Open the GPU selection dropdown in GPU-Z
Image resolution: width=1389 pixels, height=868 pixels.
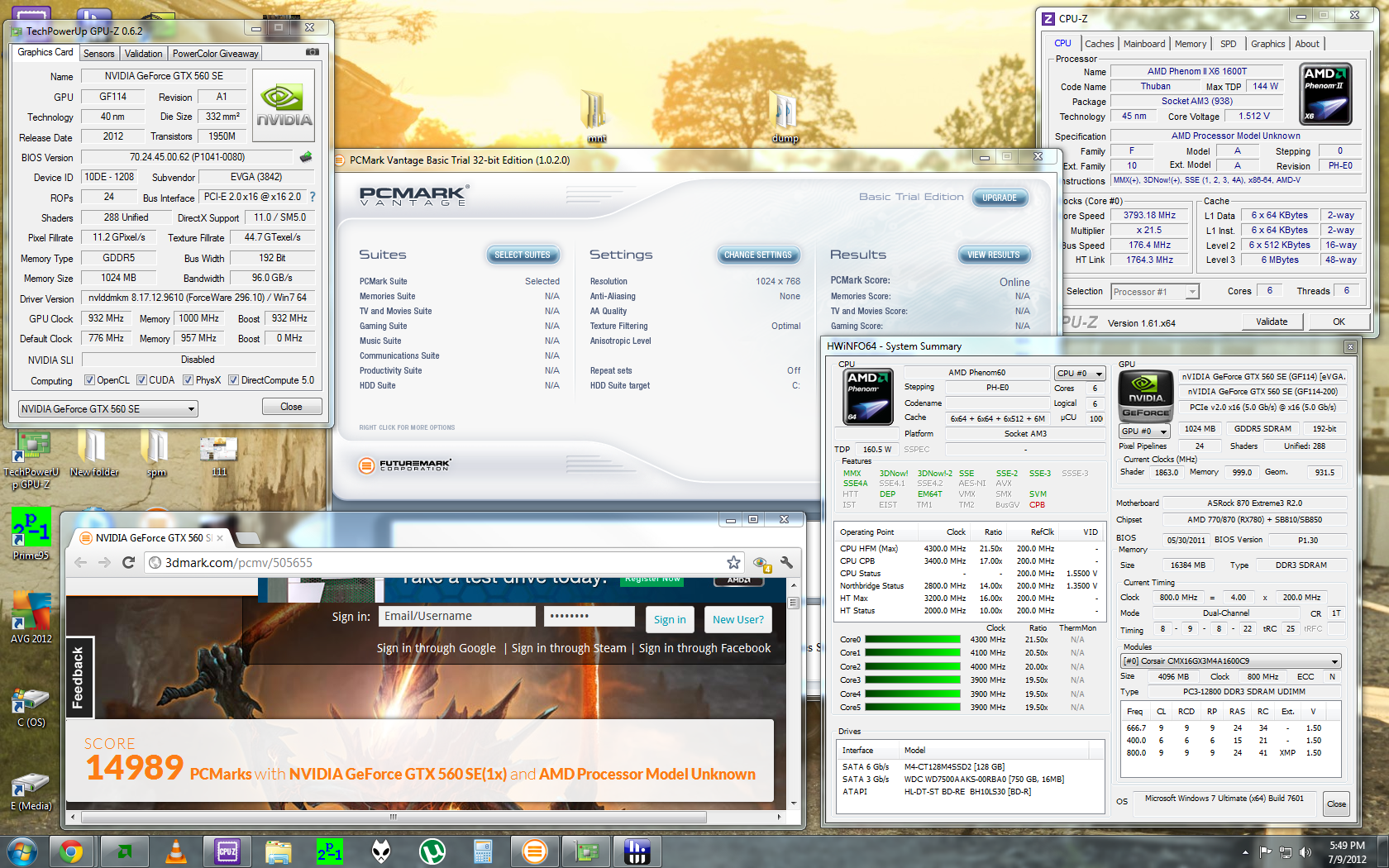click(x=108, y=408)
